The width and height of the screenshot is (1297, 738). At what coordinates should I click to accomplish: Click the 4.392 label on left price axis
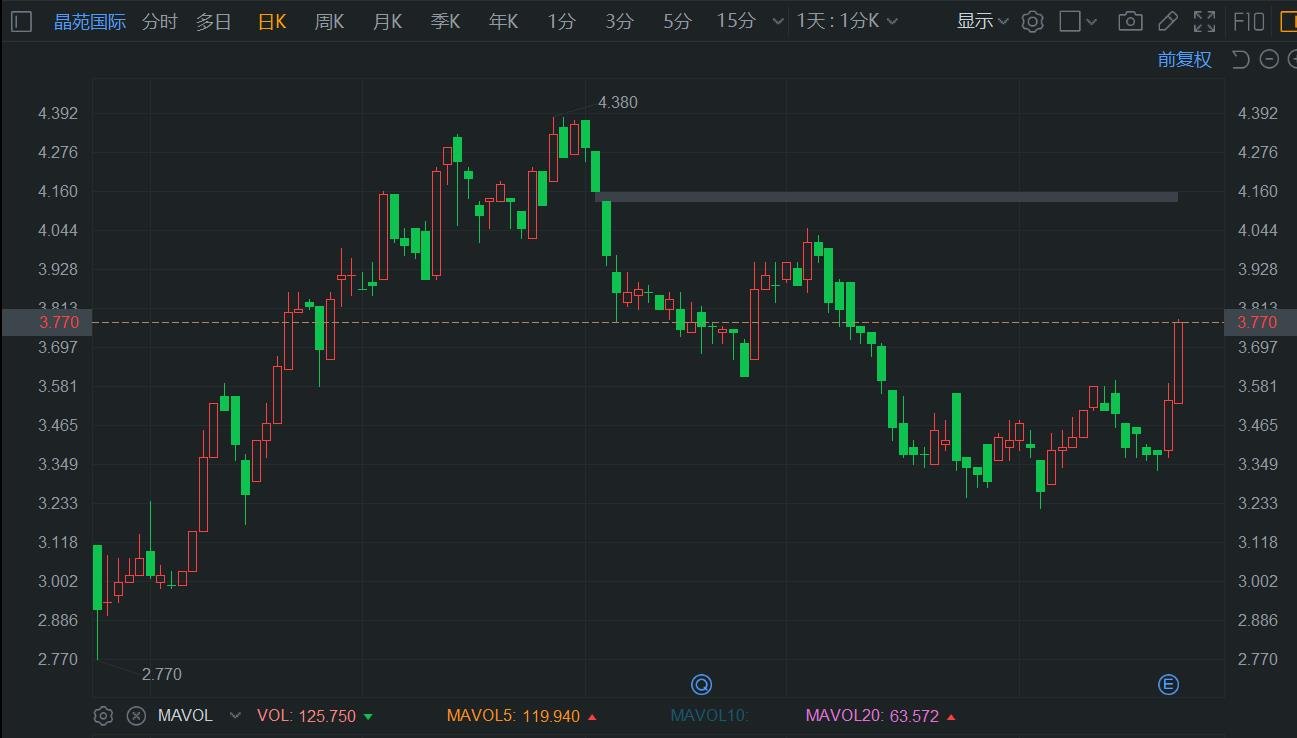[58, 113]
